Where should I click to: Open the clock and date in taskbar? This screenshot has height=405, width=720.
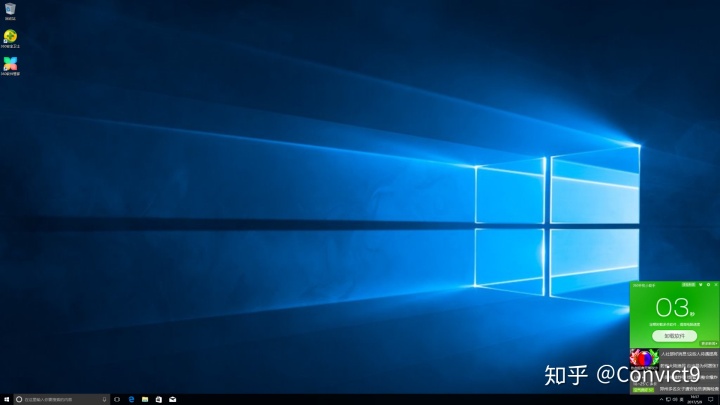pyautogui.click(x=695, y=399)
